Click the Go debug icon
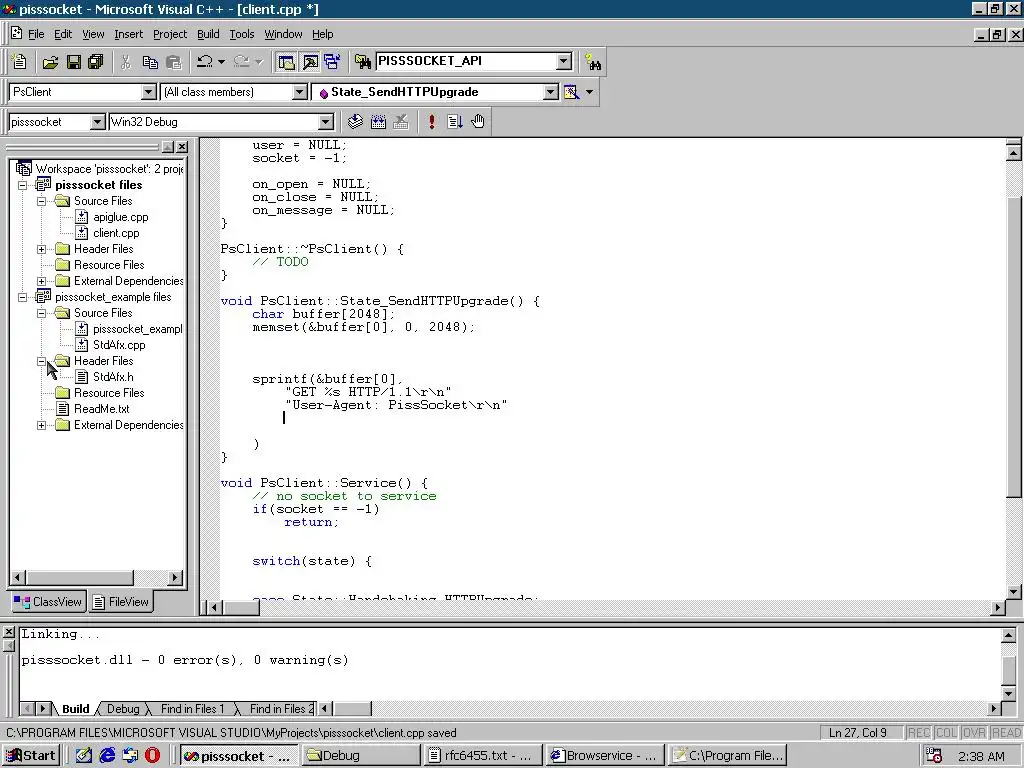Image resolution: width=1024 pixels, height=768 pixels. pyautogui.click(x=455, y=121)
